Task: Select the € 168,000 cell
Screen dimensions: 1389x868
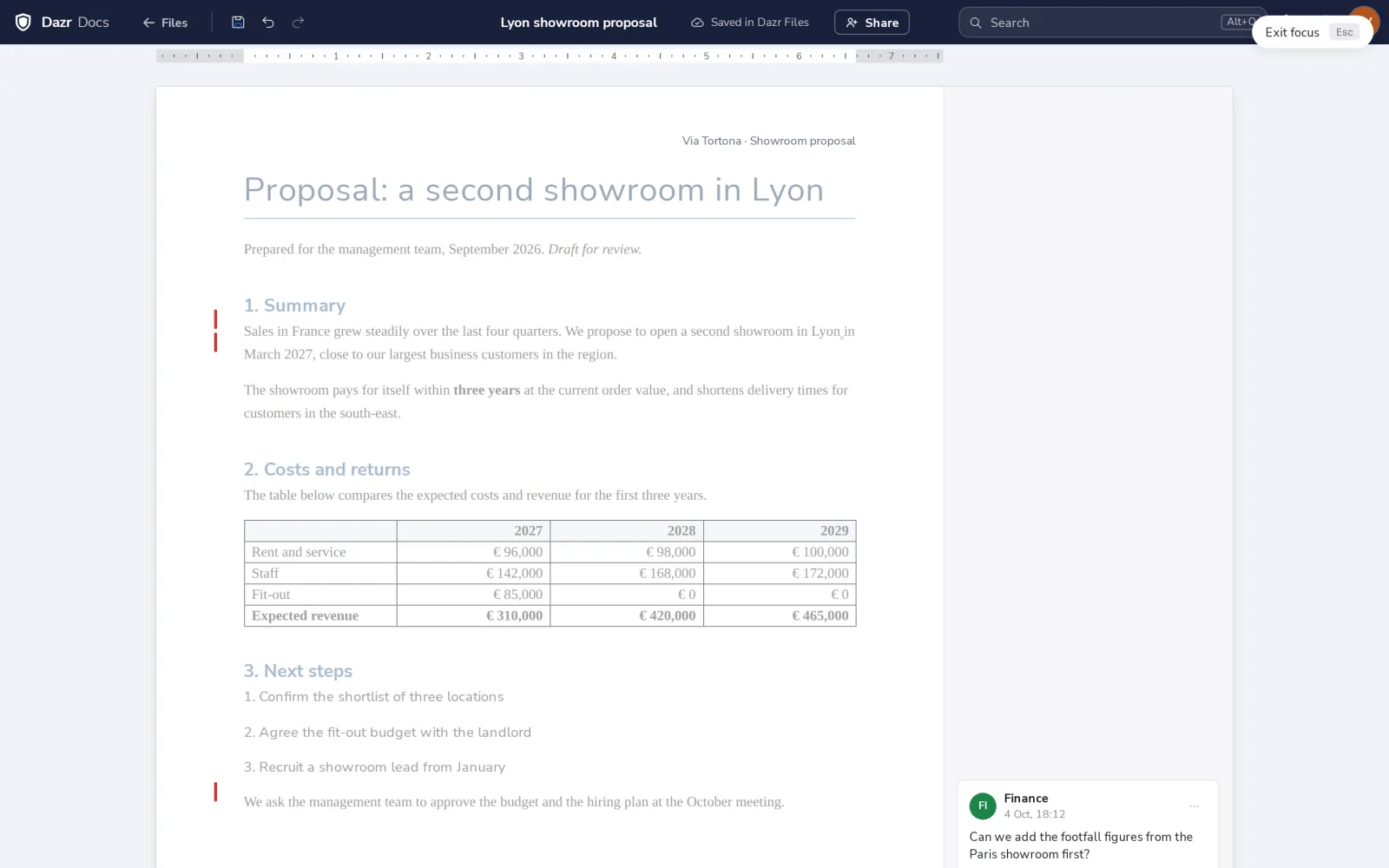Action: click(627, 573)
